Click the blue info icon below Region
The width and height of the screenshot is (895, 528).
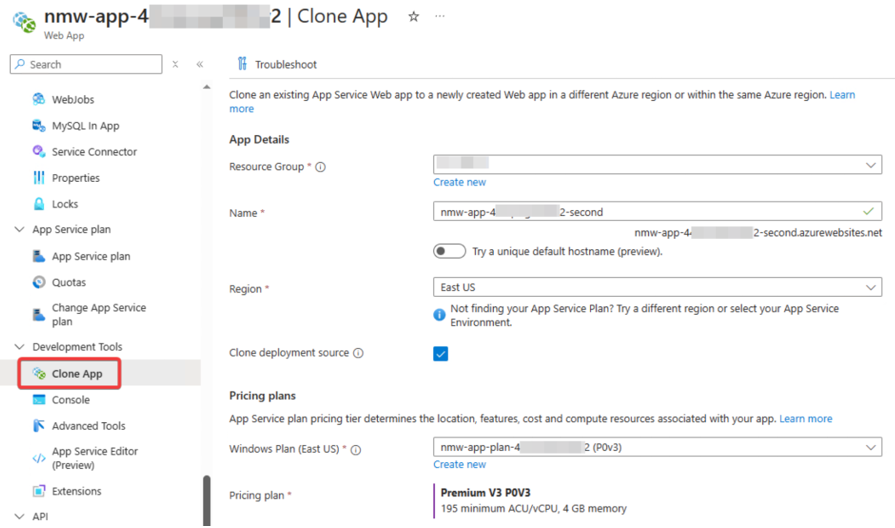pos(439,315)
